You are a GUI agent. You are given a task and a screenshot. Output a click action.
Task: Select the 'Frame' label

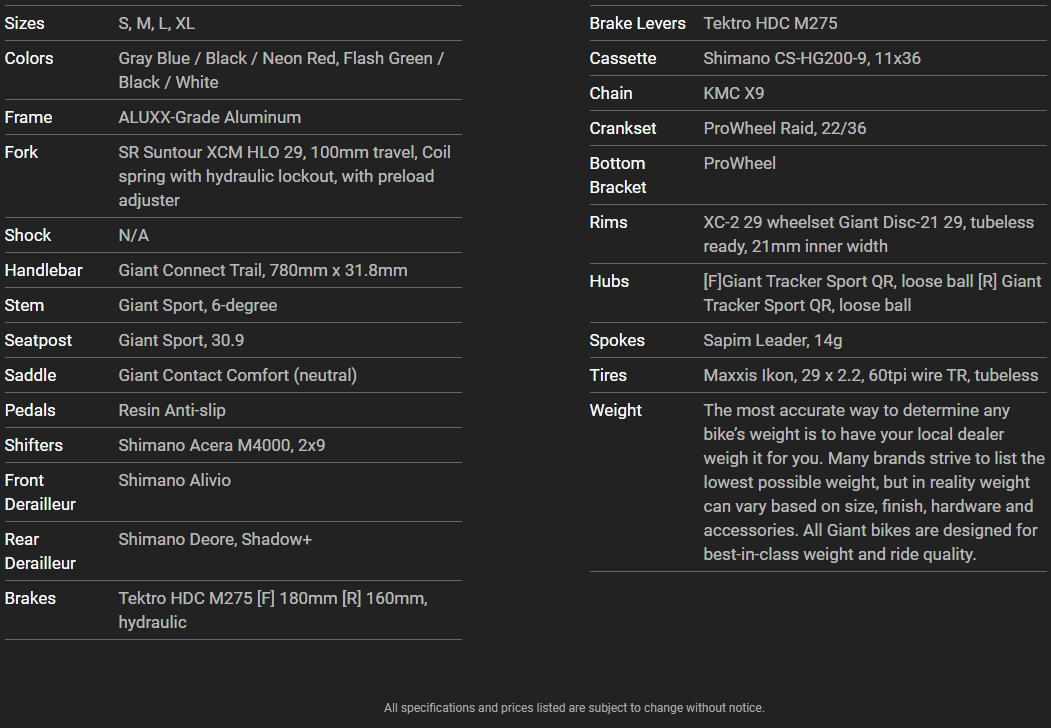(x=28, y=117)
